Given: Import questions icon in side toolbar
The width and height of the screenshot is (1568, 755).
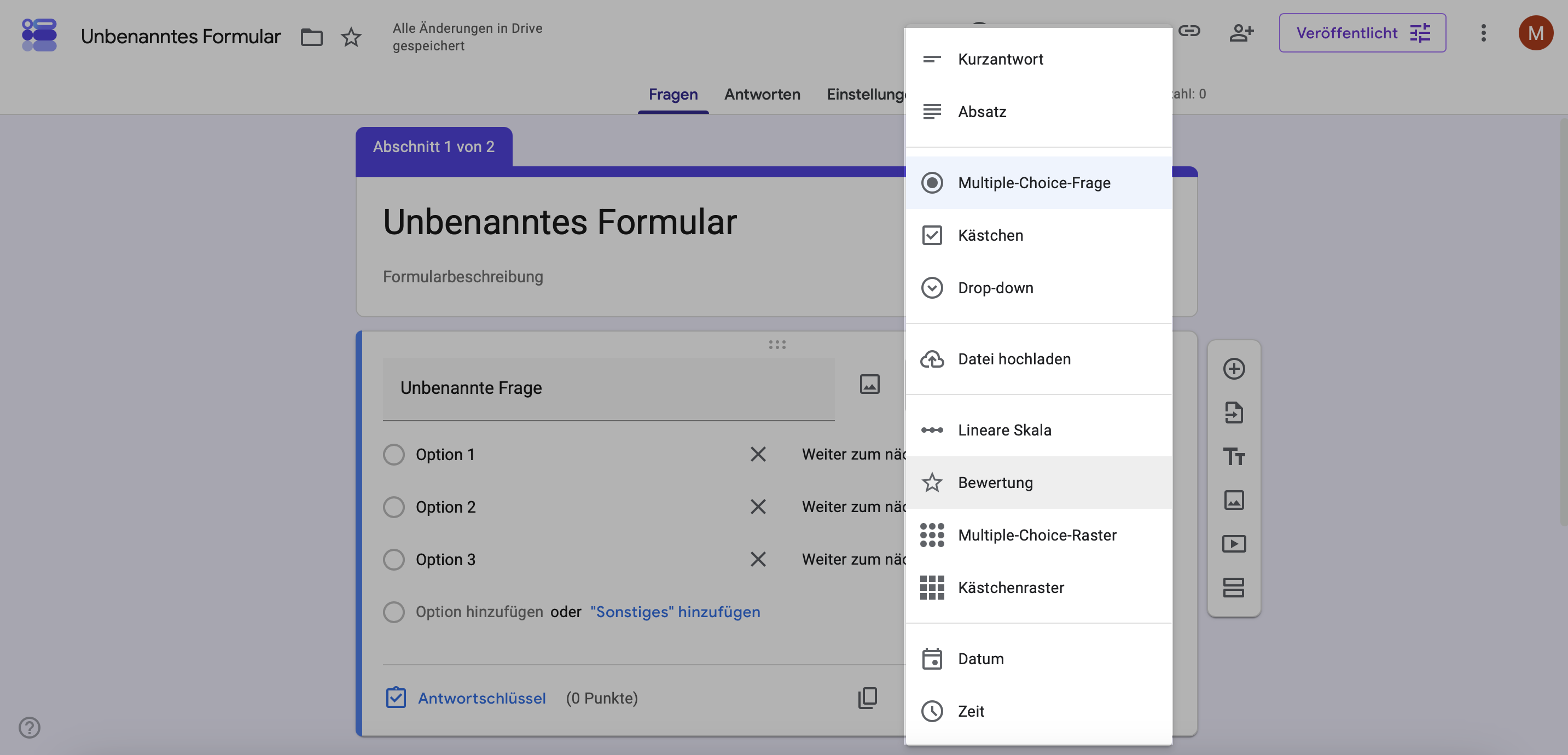Looking at the screenshot, I should click(x=1234, y=412).
